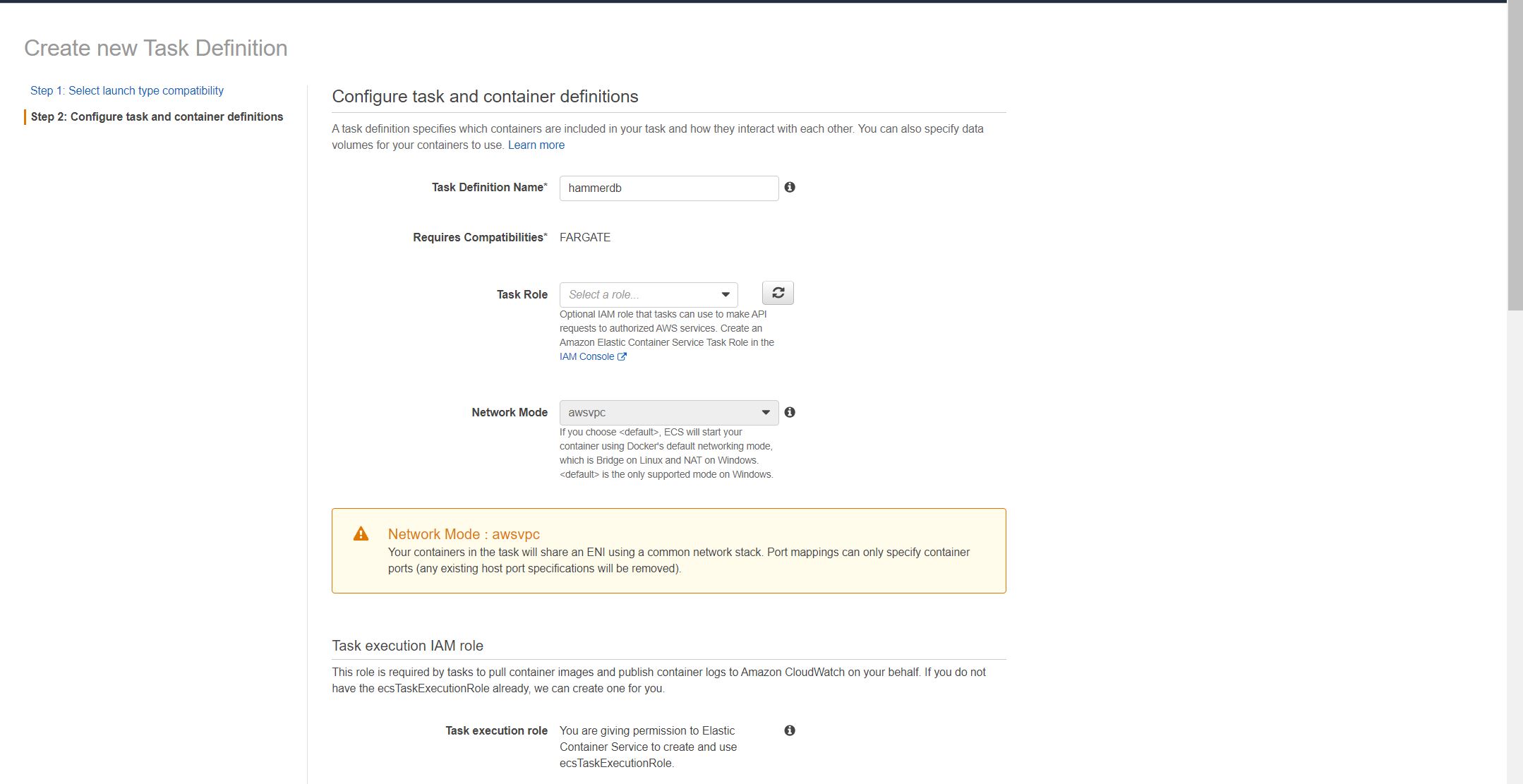Open the IAM Console link
Viewport: 1523px width, 784px height.
coord(586,356)
